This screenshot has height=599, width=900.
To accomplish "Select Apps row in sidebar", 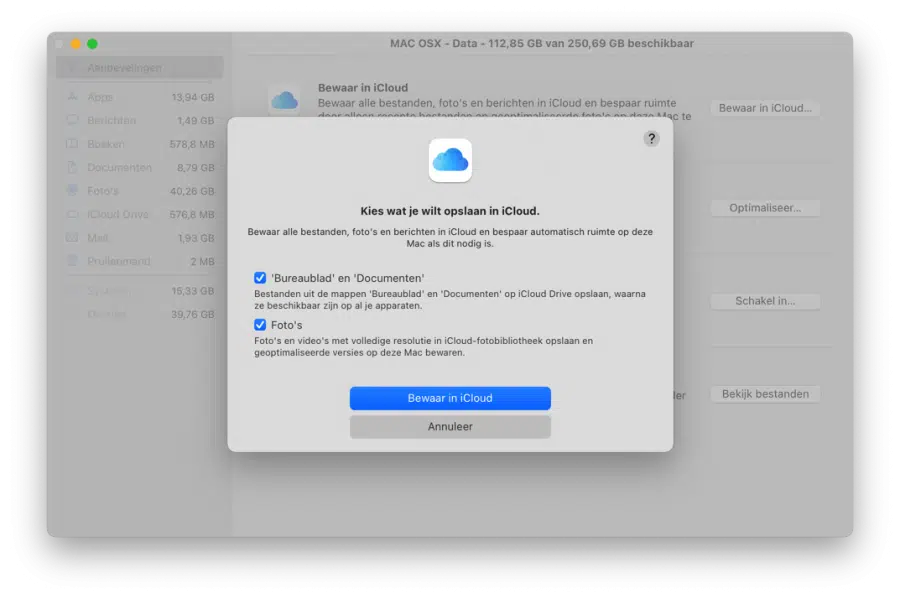I will tap(139, 97).
